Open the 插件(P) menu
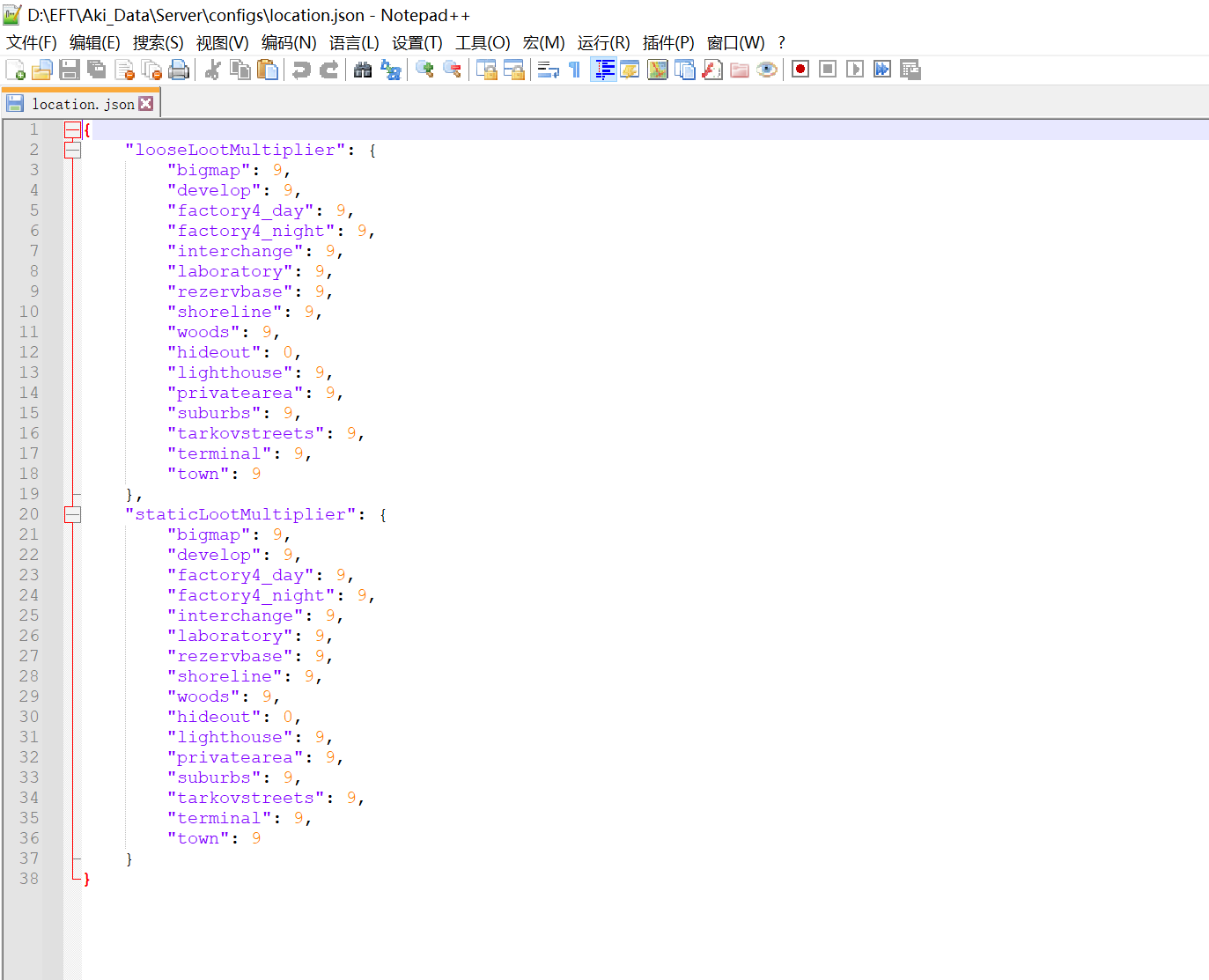The height and width of the screenshot is (980, 1209). pyautogui.click(x=668, y=42)
